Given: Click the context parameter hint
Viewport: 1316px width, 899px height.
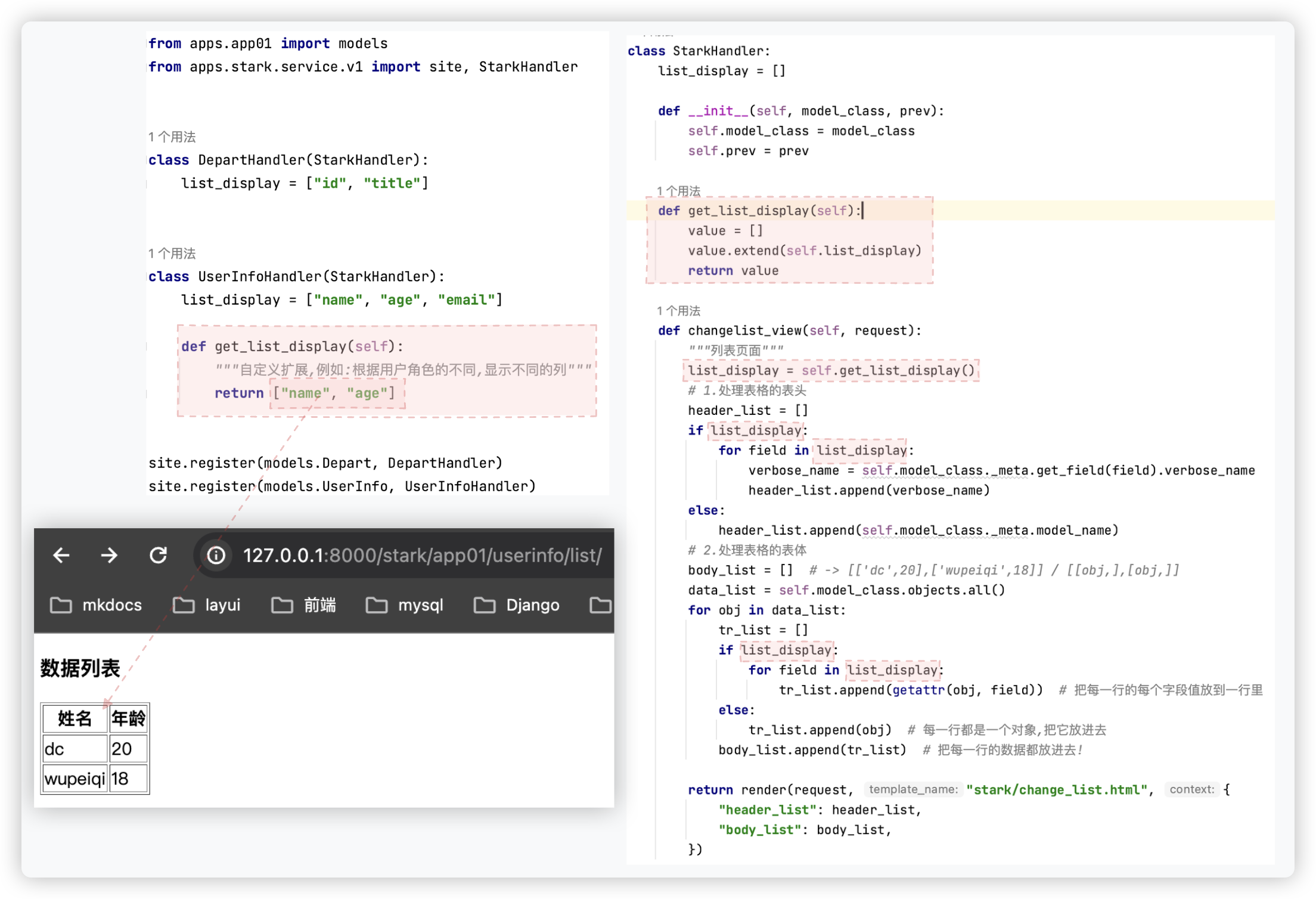Looking at the screenshot, I should point(1191,789).
